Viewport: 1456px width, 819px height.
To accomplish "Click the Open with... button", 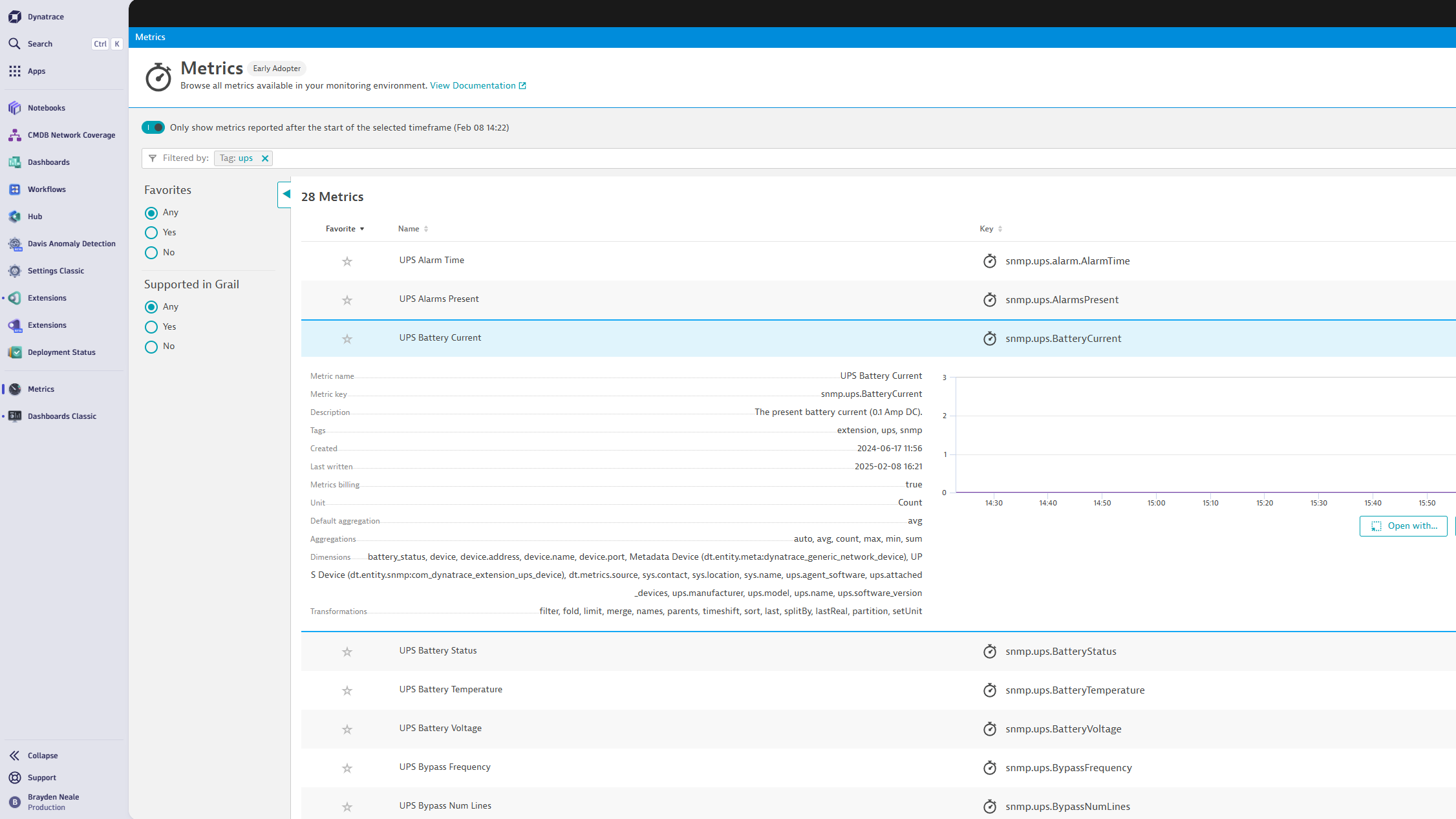I will tap(1403, 526).
